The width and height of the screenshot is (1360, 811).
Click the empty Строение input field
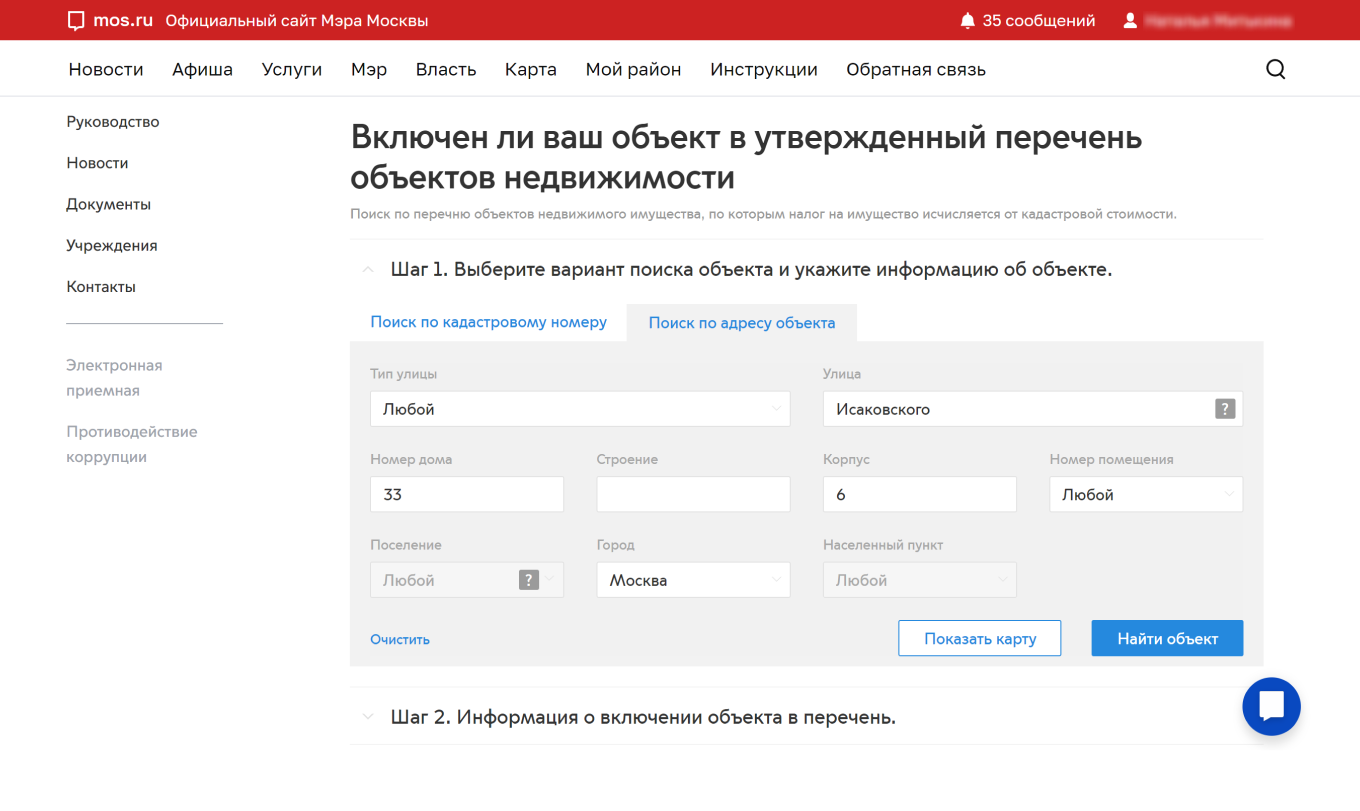point(693,494)
